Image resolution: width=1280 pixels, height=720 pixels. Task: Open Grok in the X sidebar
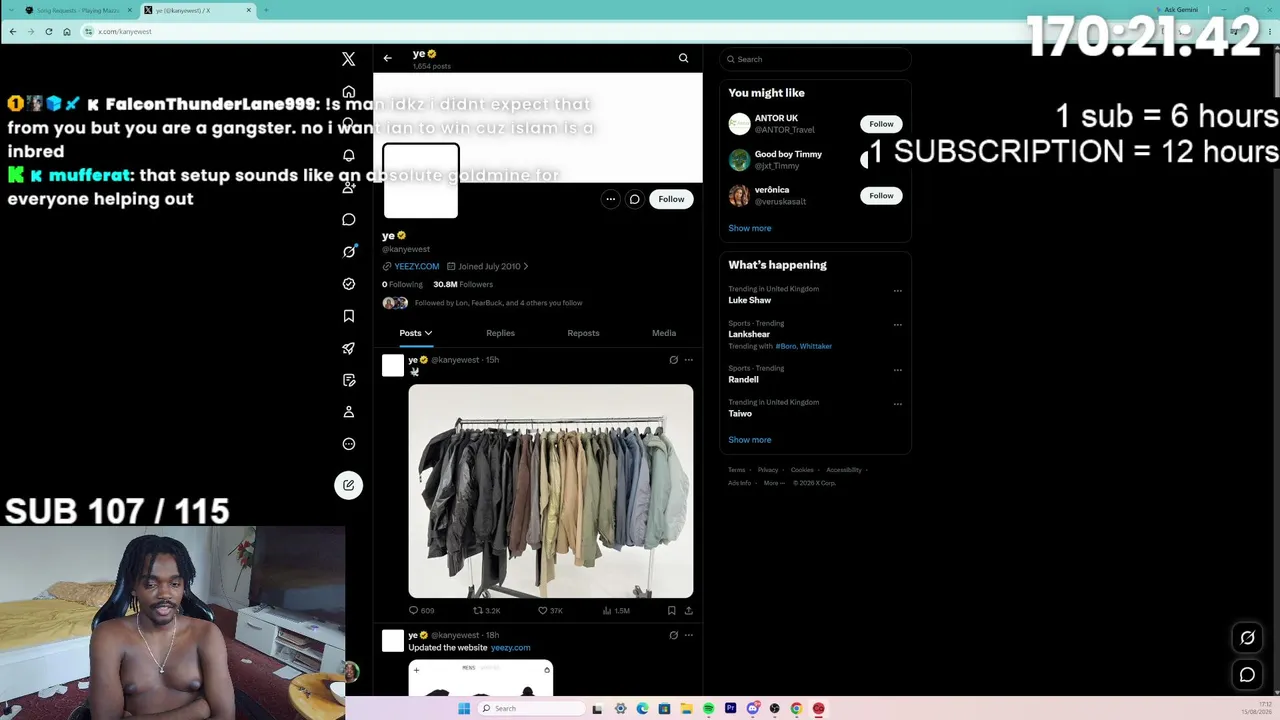point(348,251)
